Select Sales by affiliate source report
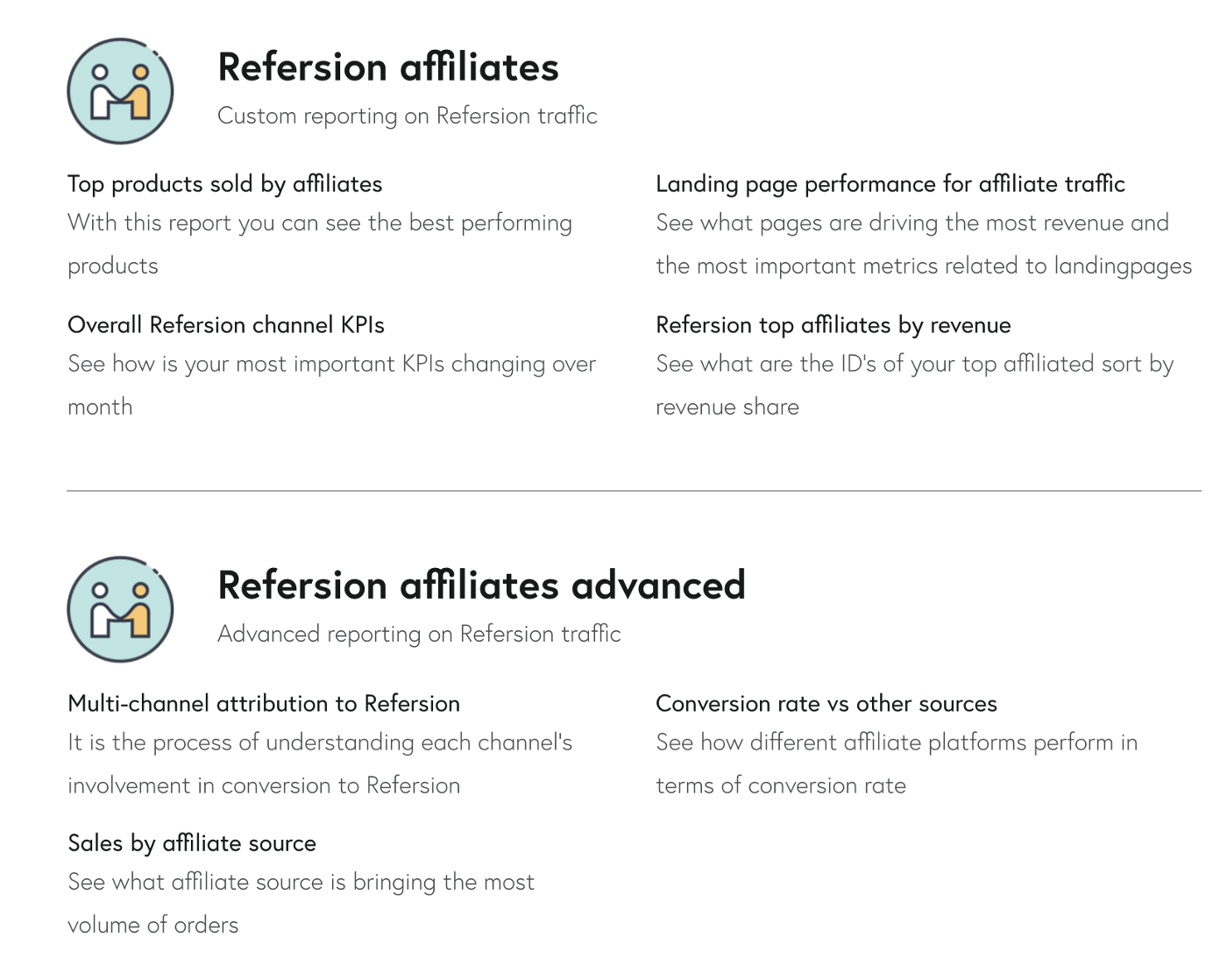The width and height of the screenshot is (1227, 980). [x=192, y=843]
